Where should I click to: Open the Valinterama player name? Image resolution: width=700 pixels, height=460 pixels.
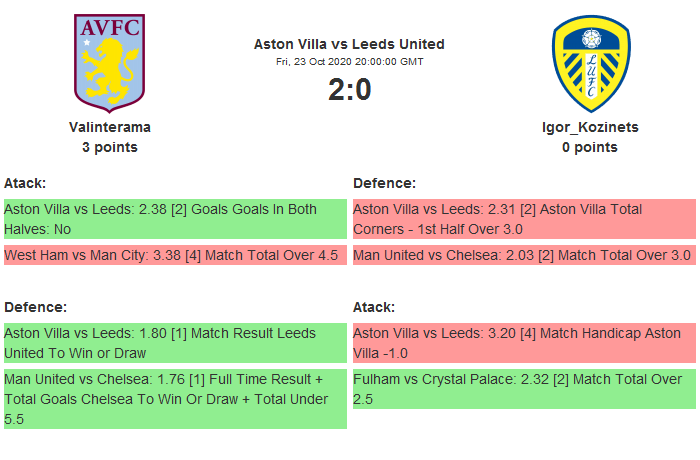click(x=110, y=127)
